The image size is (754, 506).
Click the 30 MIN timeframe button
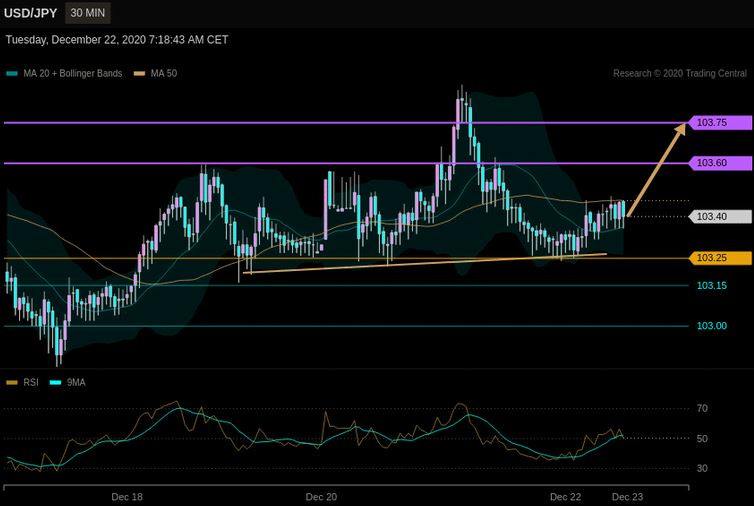pyautogui.click(x=88, y=13)
